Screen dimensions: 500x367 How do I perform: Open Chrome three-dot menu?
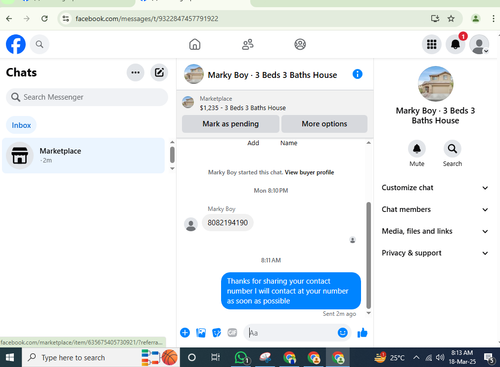493,19
